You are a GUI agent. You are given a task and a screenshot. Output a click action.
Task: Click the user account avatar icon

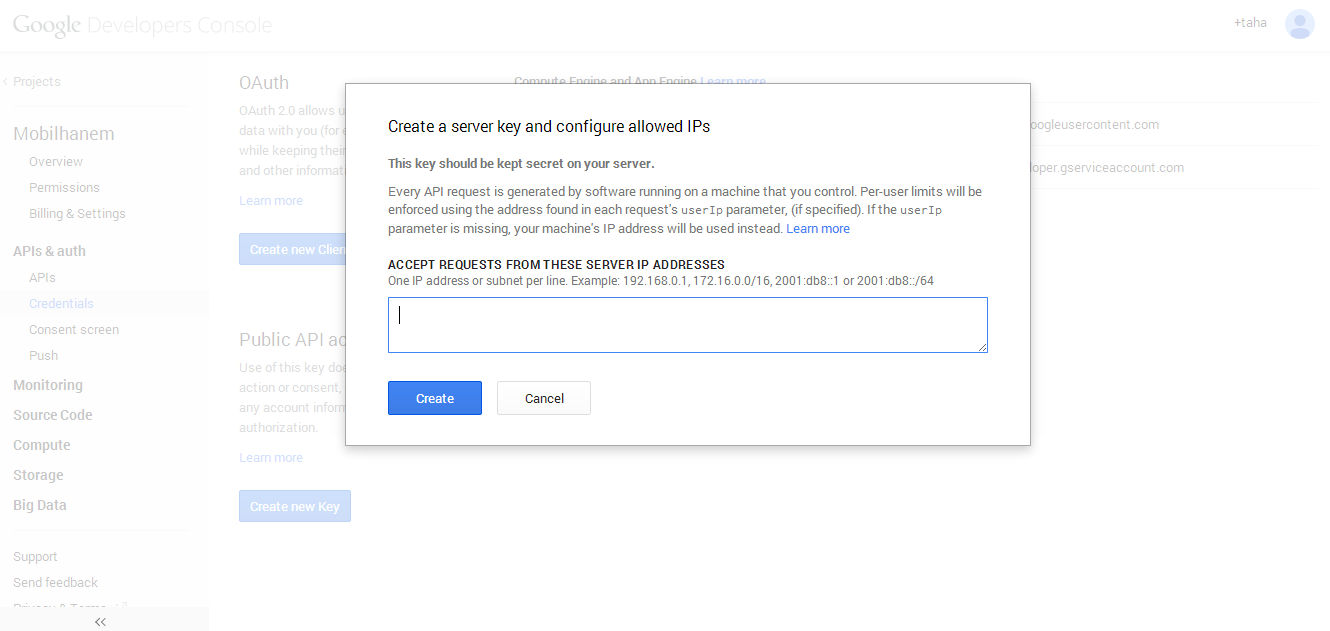(1299, 24)
